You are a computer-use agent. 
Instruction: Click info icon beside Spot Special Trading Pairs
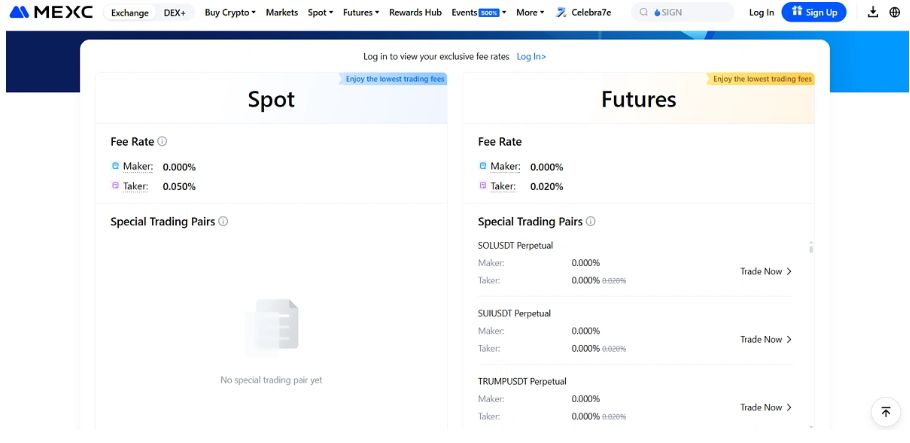pyautogui.click(x=223, y=221)
